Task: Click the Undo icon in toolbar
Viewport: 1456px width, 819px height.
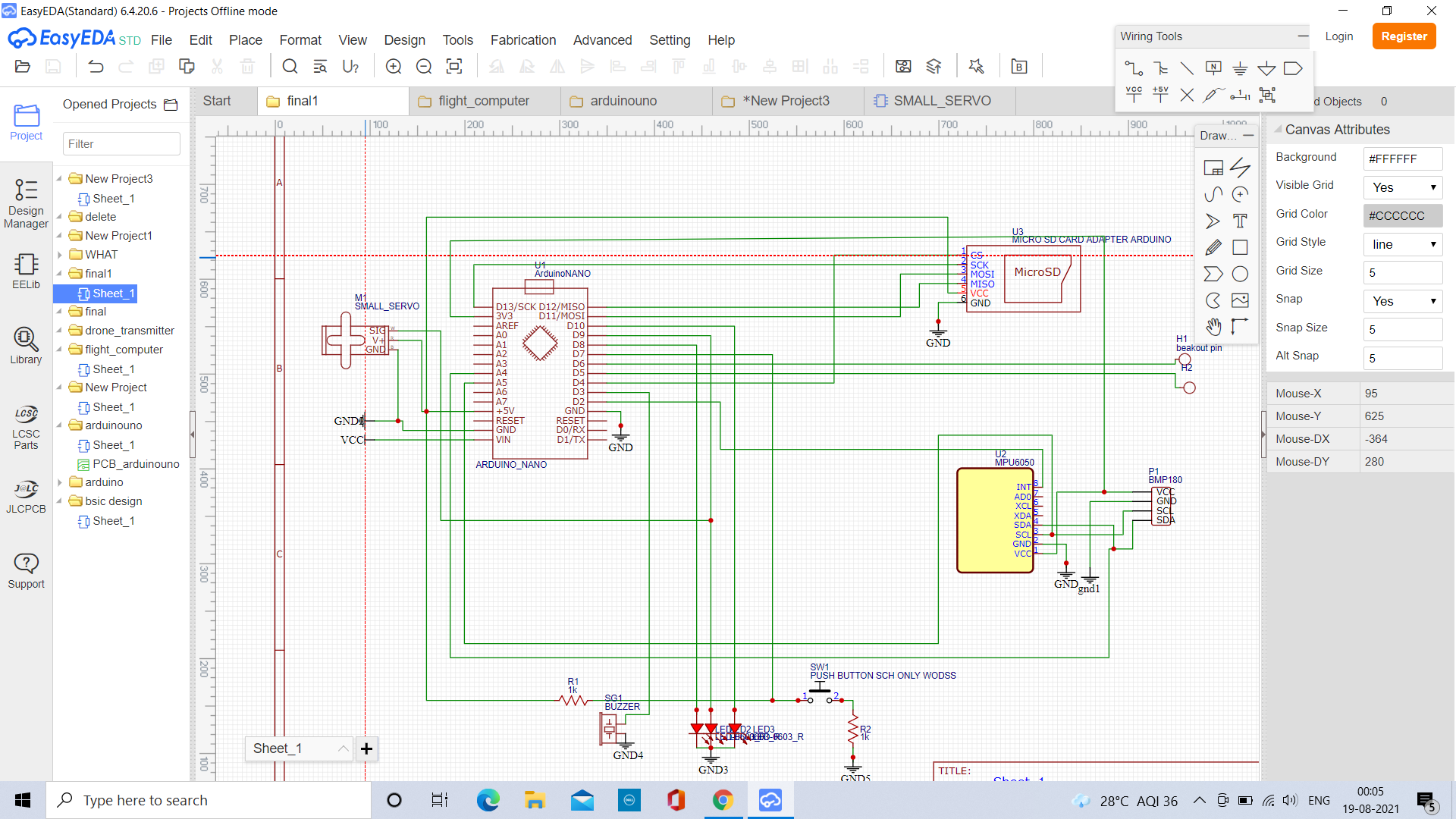Action: click(x=96, y=66)
